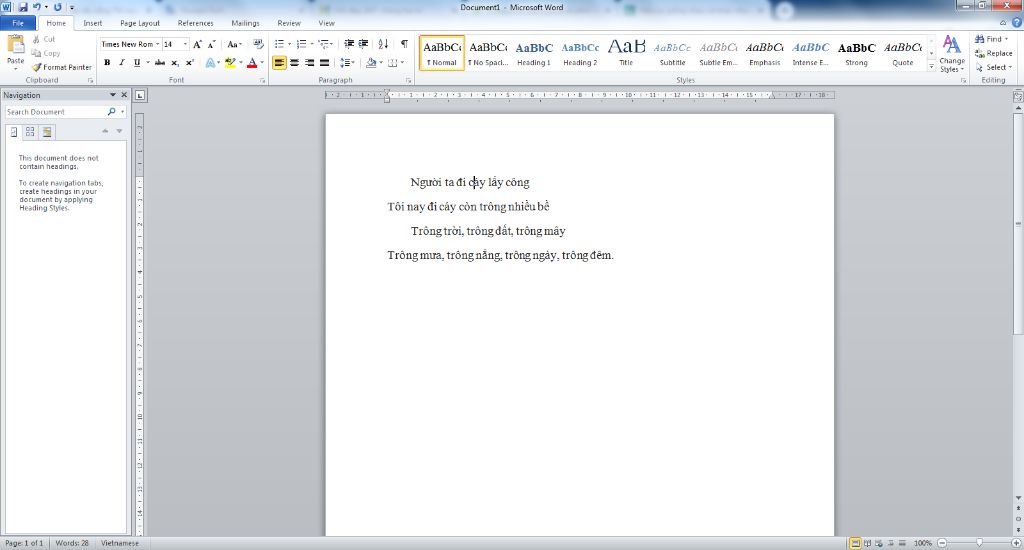Center the paragraph text
The width and height of the screenshot is (1024, 550).
tap(295, 63)
